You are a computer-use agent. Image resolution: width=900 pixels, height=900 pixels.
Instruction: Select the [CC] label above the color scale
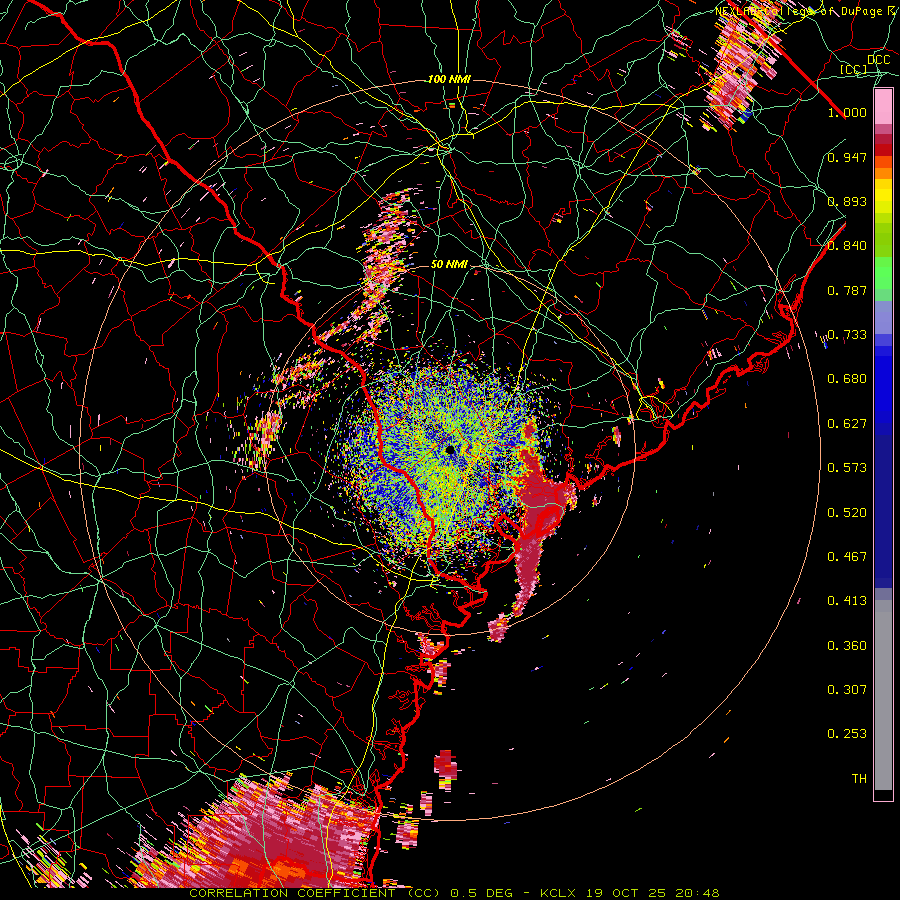pyautogui.click(x=854, y=69)
